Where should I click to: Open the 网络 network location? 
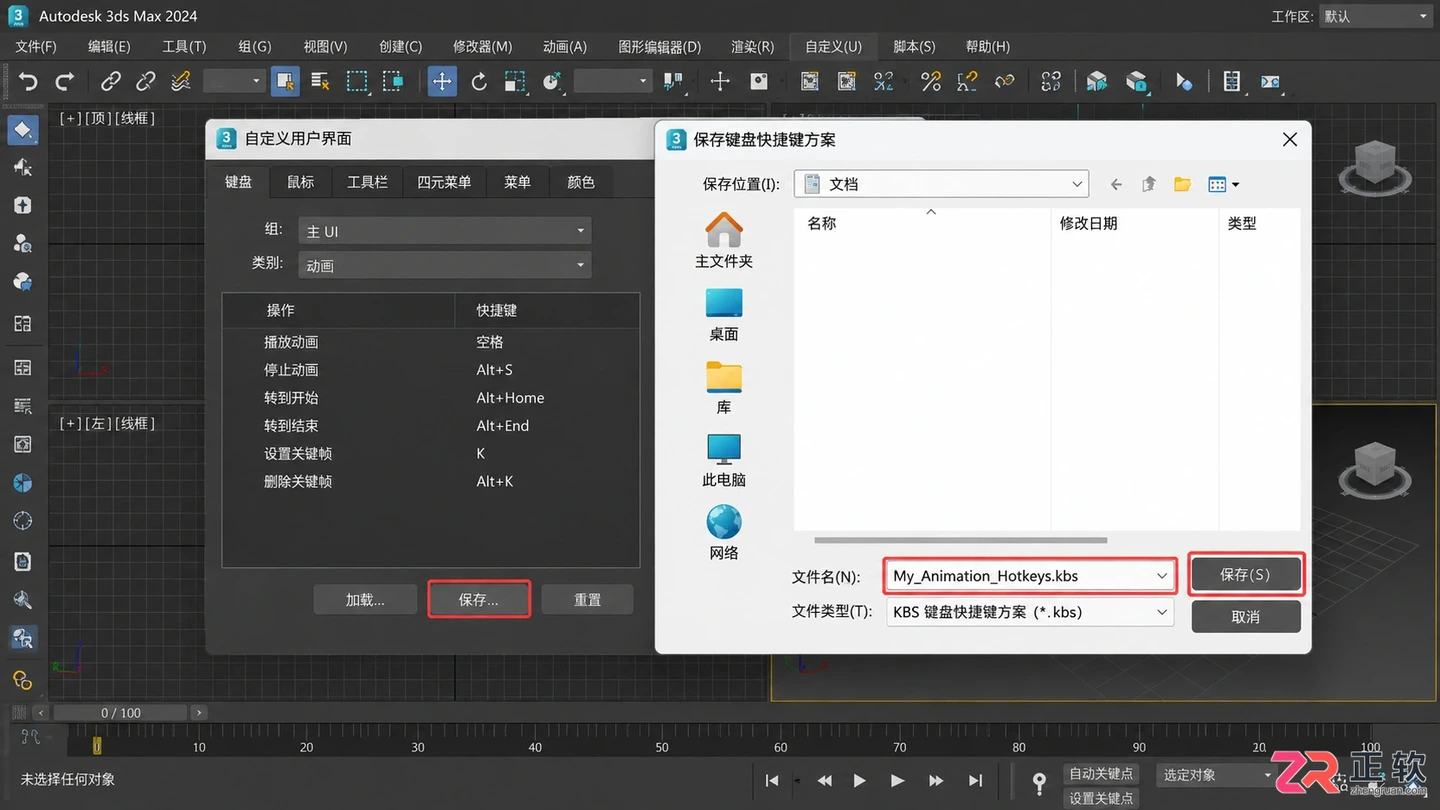[724, 534]
